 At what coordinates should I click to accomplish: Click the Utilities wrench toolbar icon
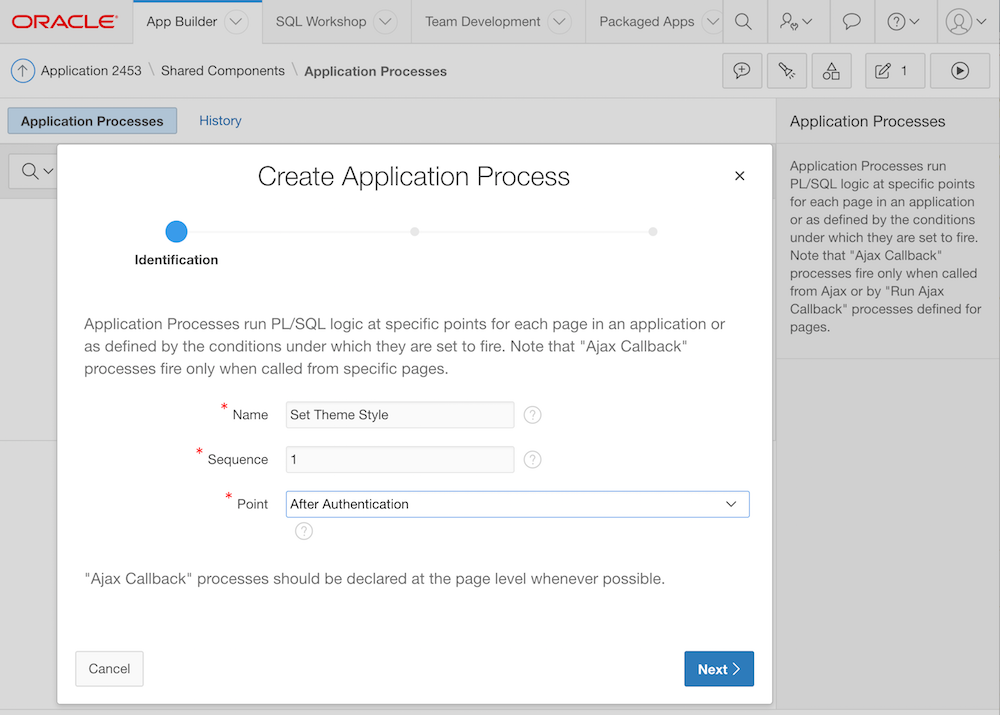pyautogui.click(x=786, y=71)
